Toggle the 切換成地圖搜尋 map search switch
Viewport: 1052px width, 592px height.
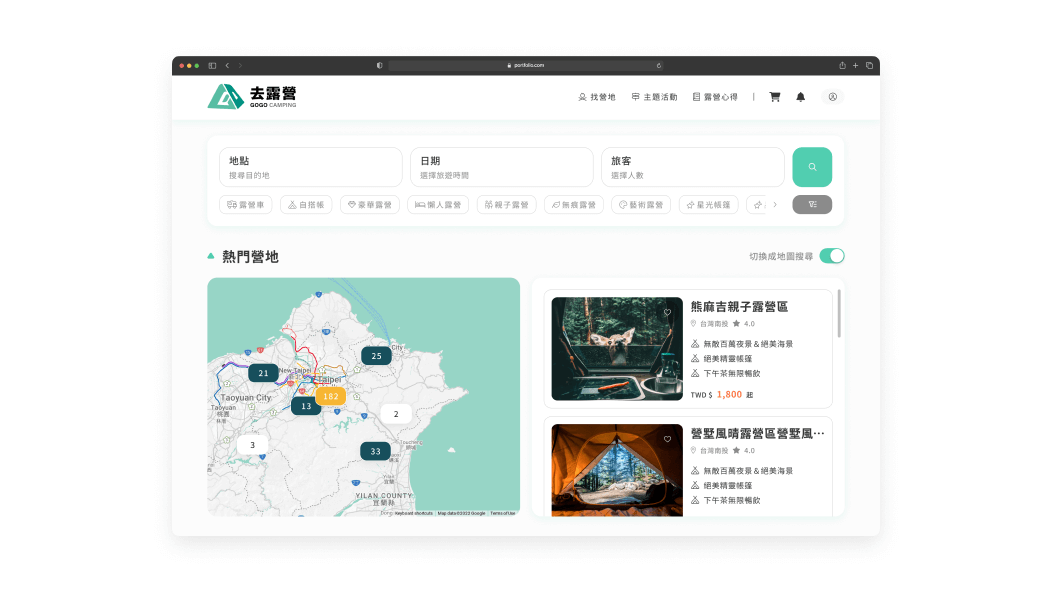(x=831, y=256)
